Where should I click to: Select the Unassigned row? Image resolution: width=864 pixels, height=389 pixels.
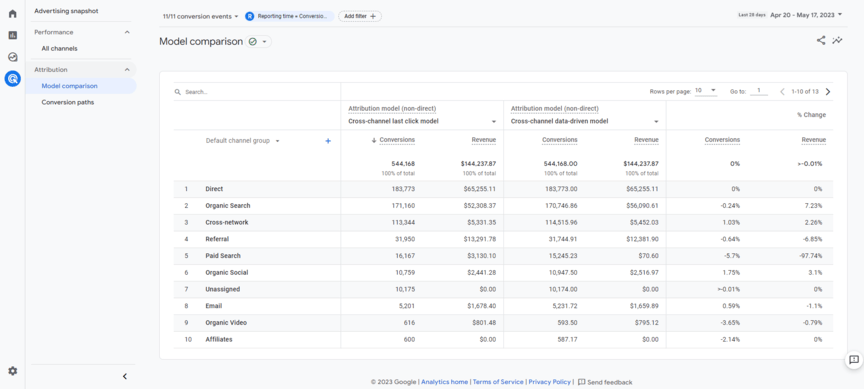(x=503, y=289)
